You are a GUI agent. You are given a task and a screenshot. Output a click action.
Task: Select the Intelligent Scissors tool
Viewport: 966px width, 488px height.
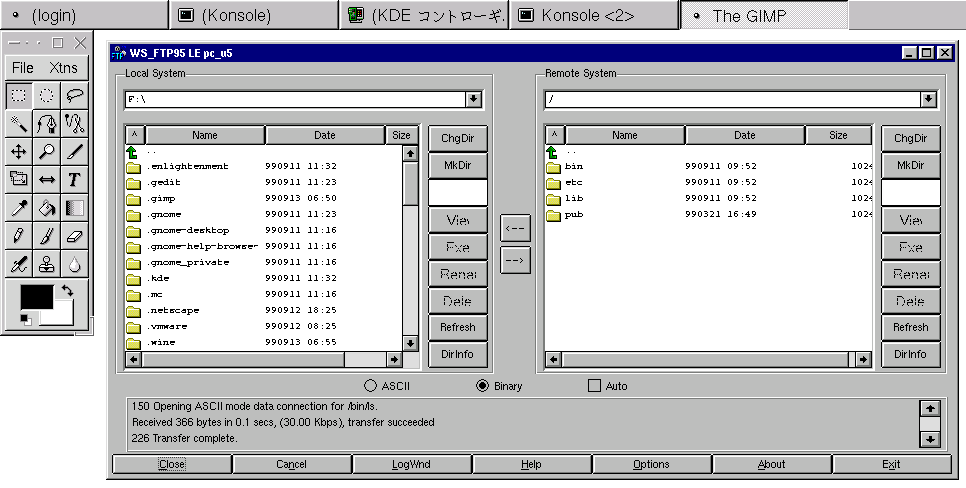point(75,123)
